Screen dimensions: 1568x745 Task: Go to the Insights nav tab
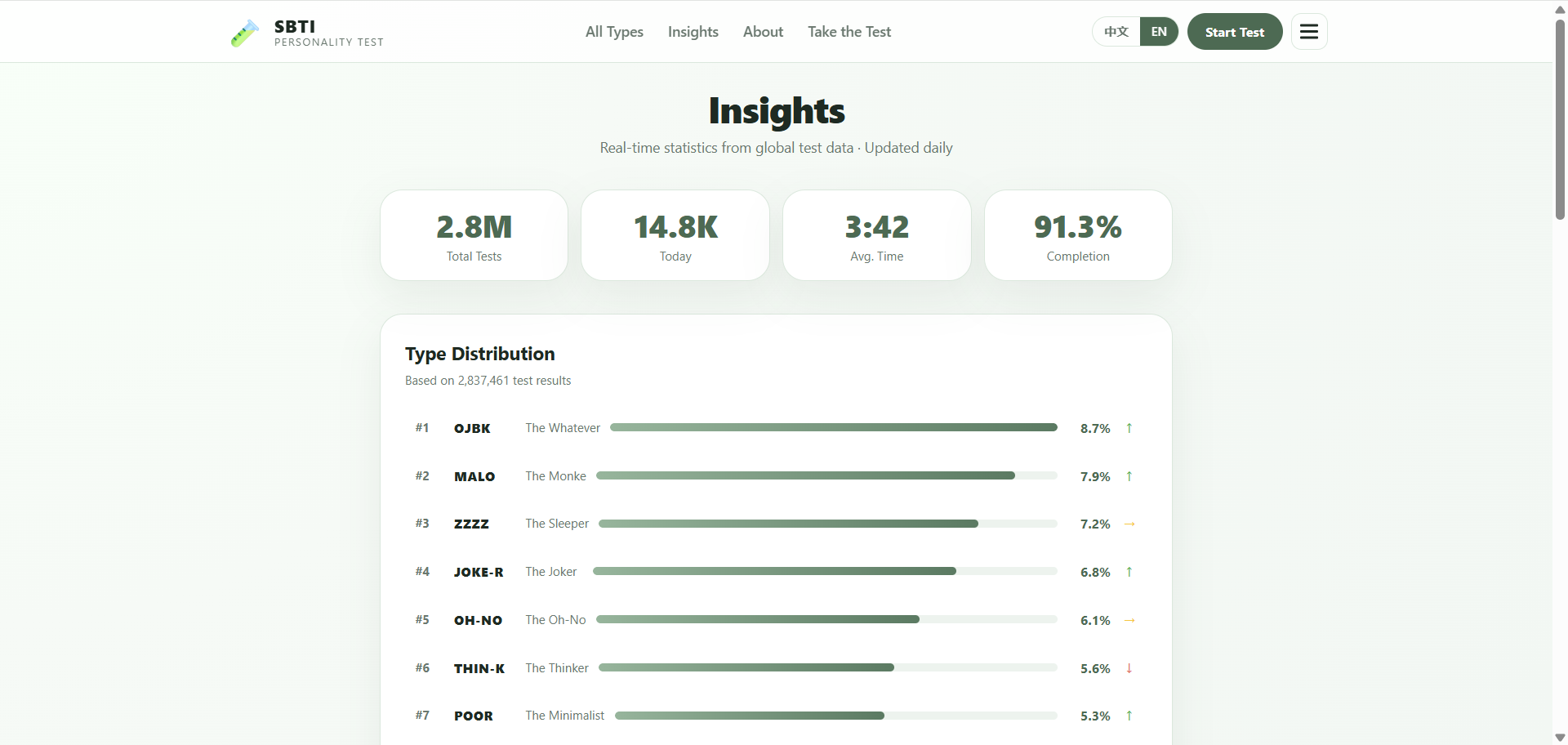[693, 32]
